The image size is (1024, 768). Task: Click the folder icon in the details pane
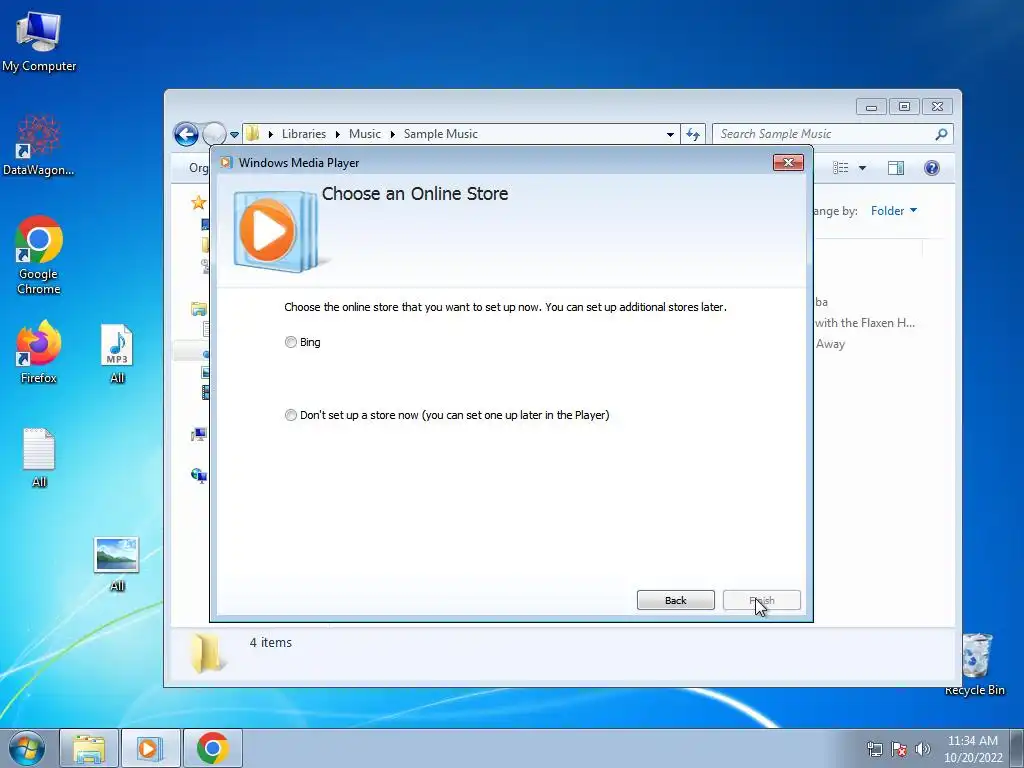click(x=208, y=652)
